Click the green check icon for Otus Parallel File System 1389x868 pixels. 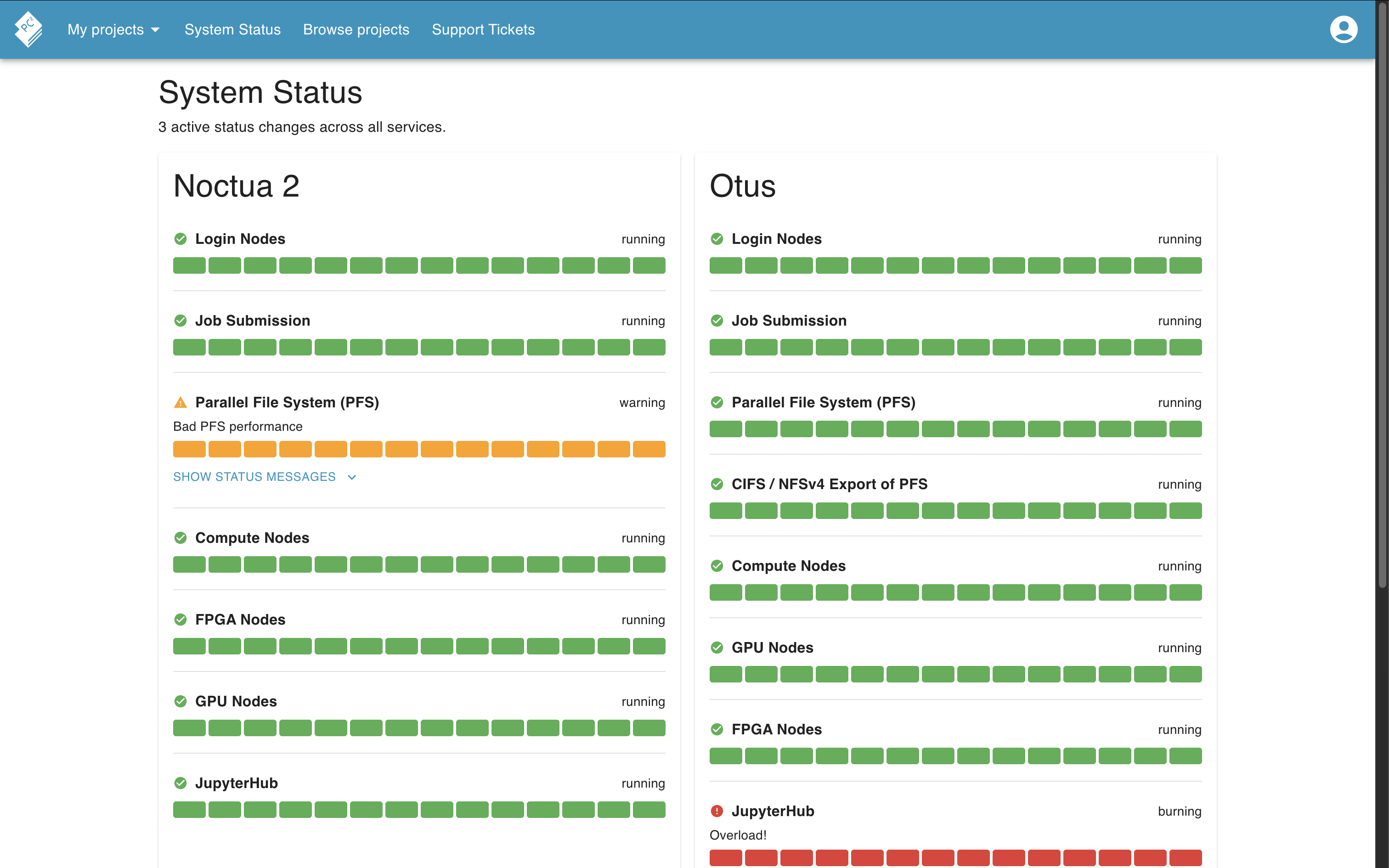716,402
